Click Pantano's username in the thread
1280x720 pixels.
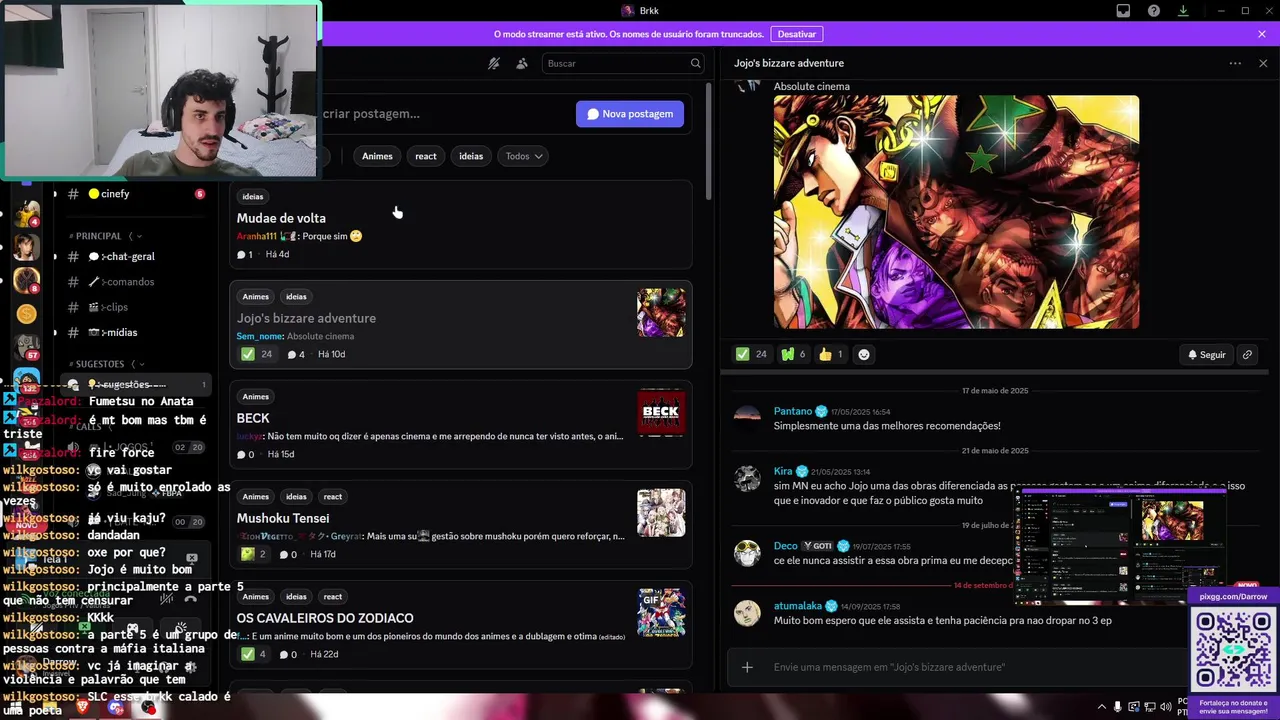click(x=793, y=411)
